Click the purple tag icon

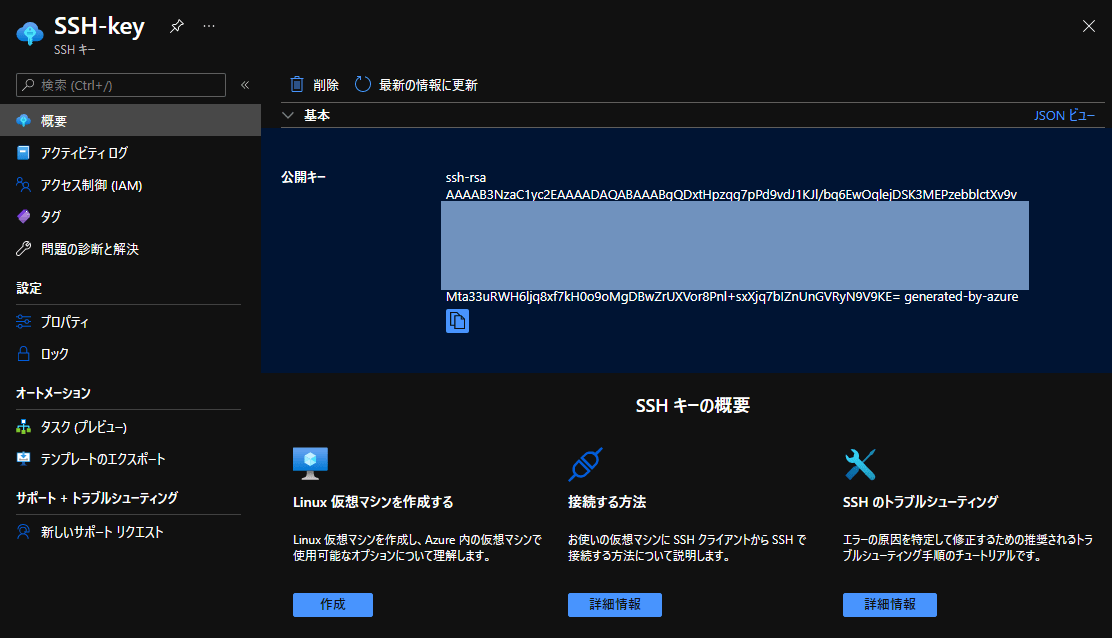pyautogui.click(x=23, y=216)
